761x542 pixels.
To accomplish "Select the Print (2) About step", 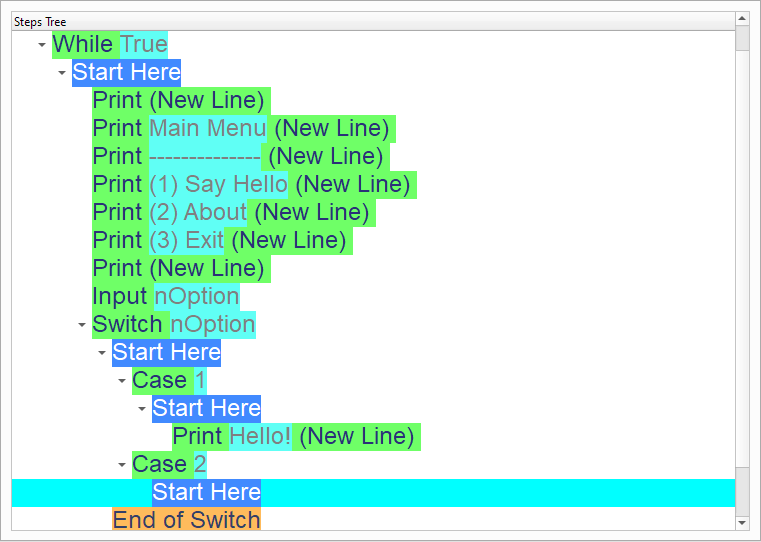I will (230, 212).
